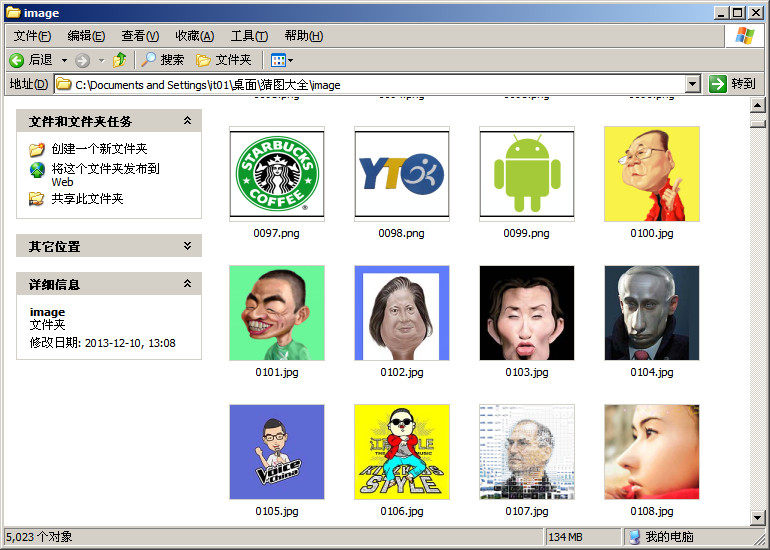Collapse the File and Folder Tasks panel
770x550 pixels.
188,121
